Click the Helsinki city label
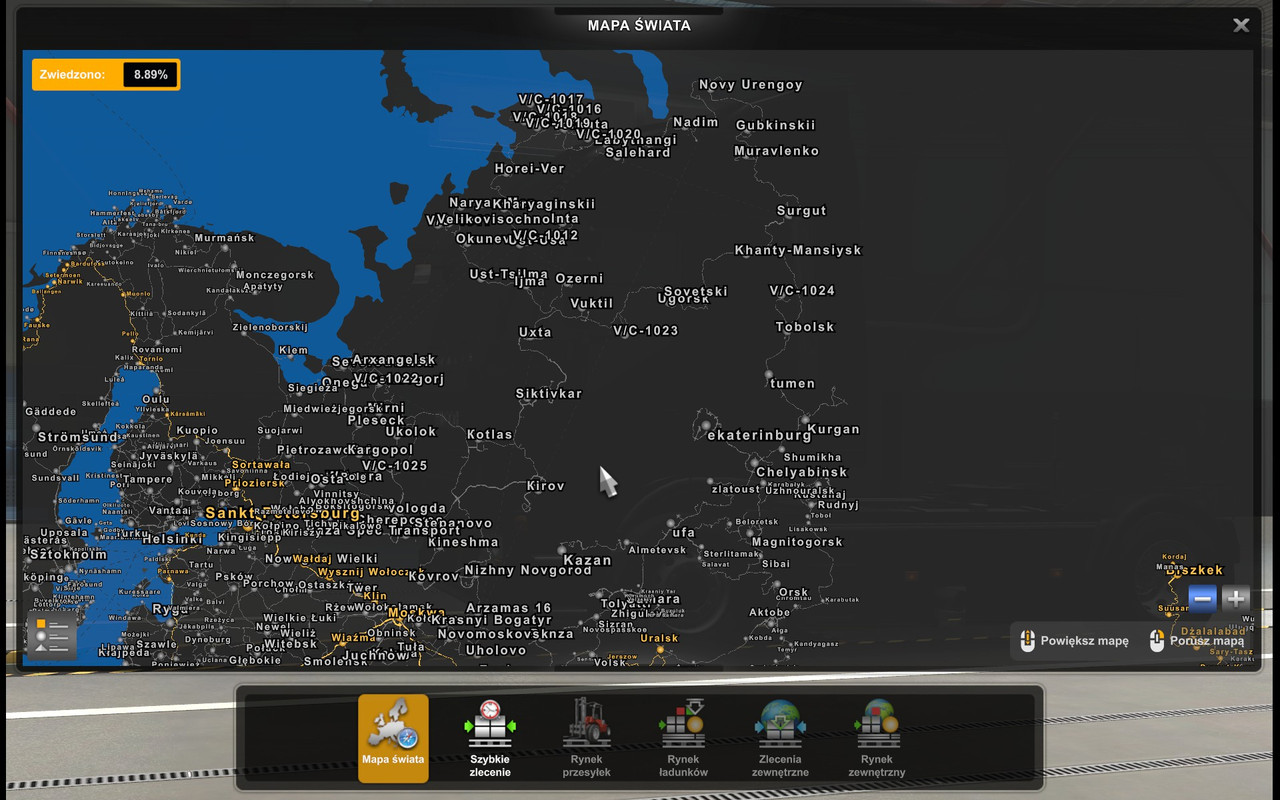The width and height of the screenshot is (1280, 800). tap(173, 539)
